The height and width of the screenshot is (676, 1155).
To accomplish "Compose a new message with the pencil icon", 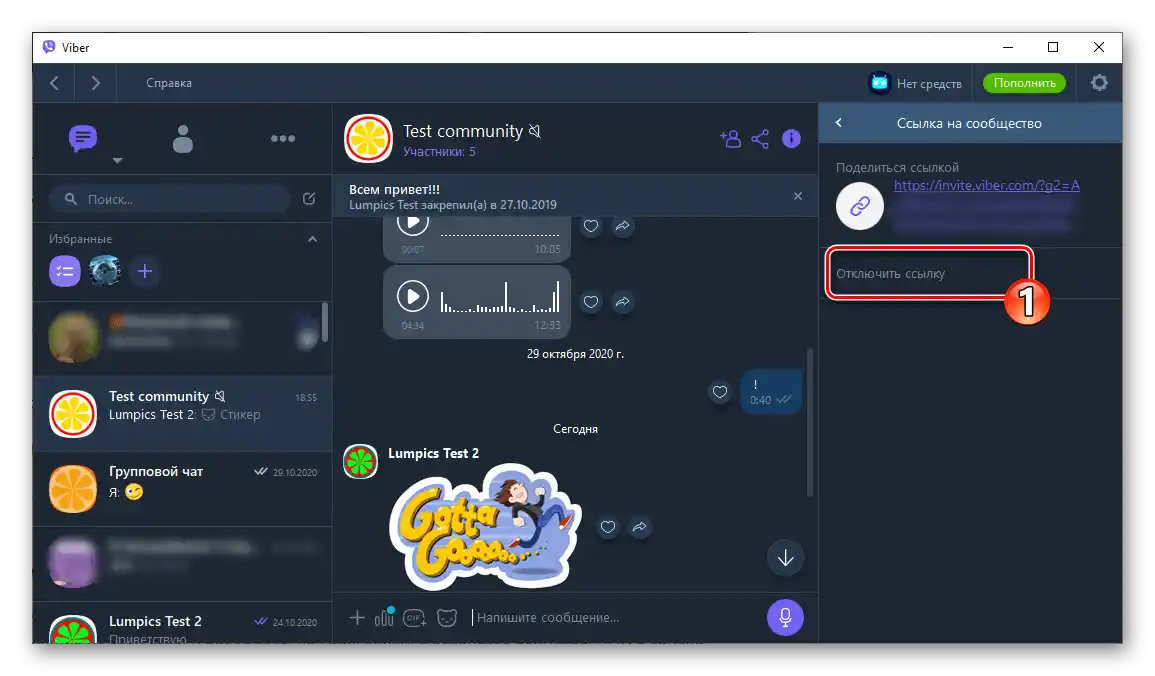I will pos(309,199).
